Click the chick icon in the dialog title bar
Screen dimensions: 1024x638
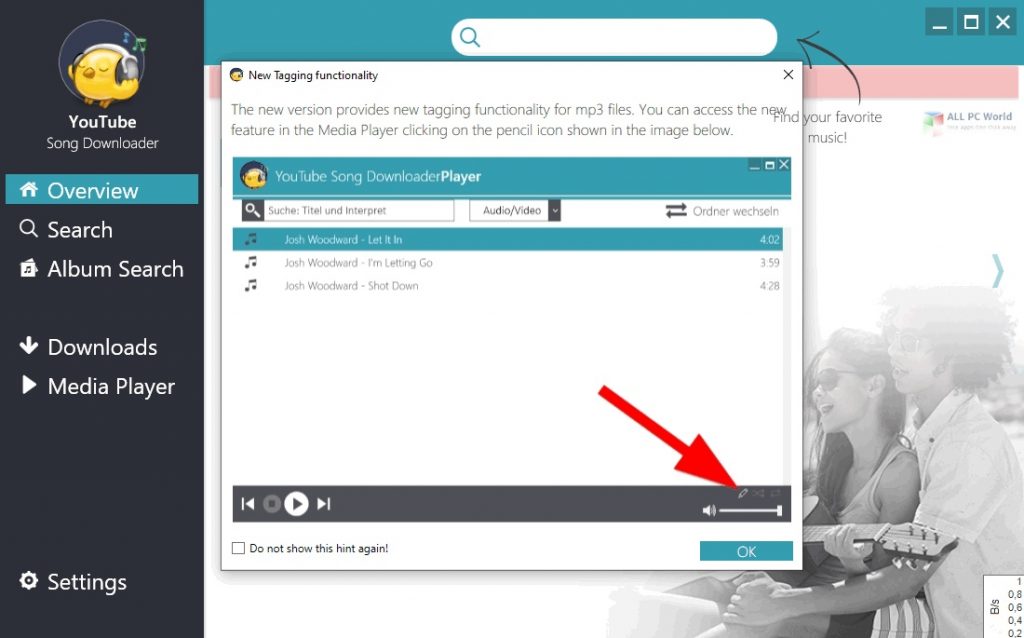(236, 75)
